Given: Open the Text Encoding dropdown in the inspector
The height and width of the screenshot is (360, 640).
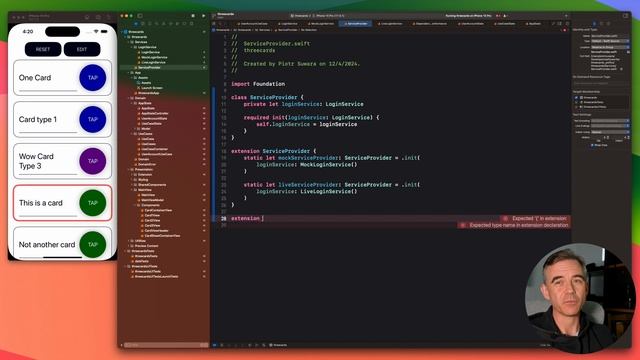Looking at the screenshot, I should (x=610, y=121).
